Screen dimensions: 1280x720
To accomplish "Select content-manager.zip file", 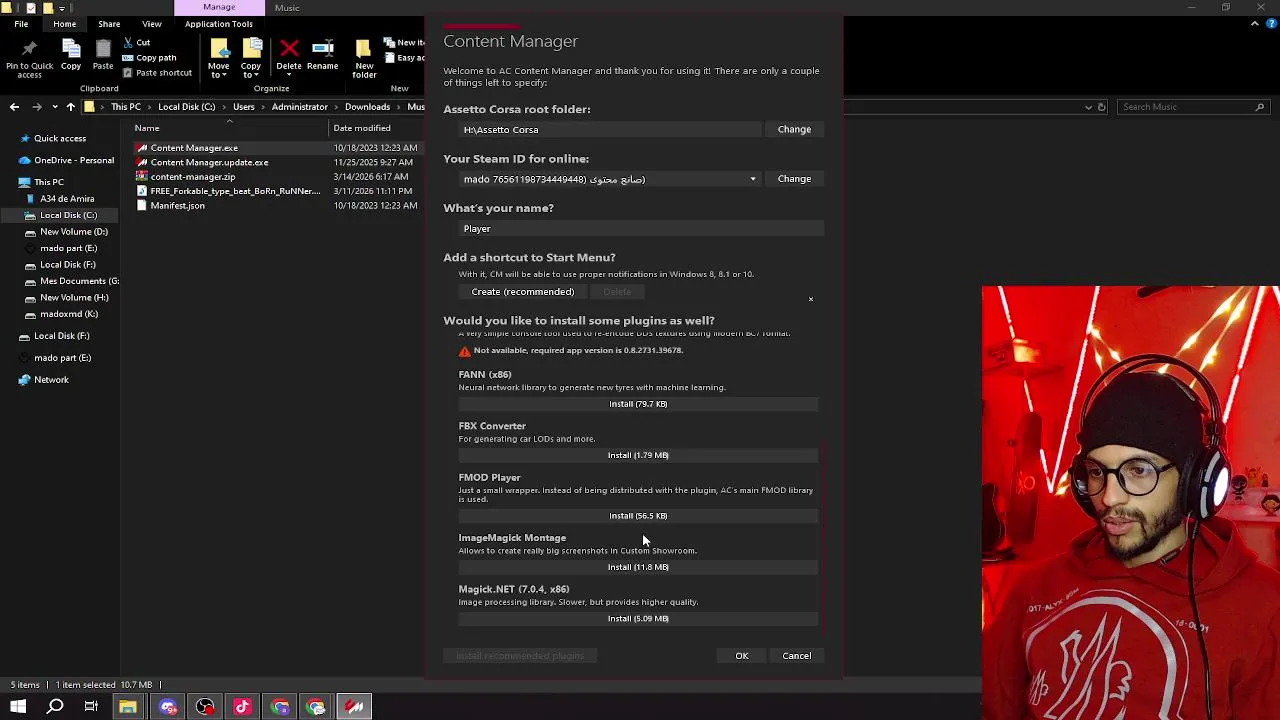I will pos(193,177).
